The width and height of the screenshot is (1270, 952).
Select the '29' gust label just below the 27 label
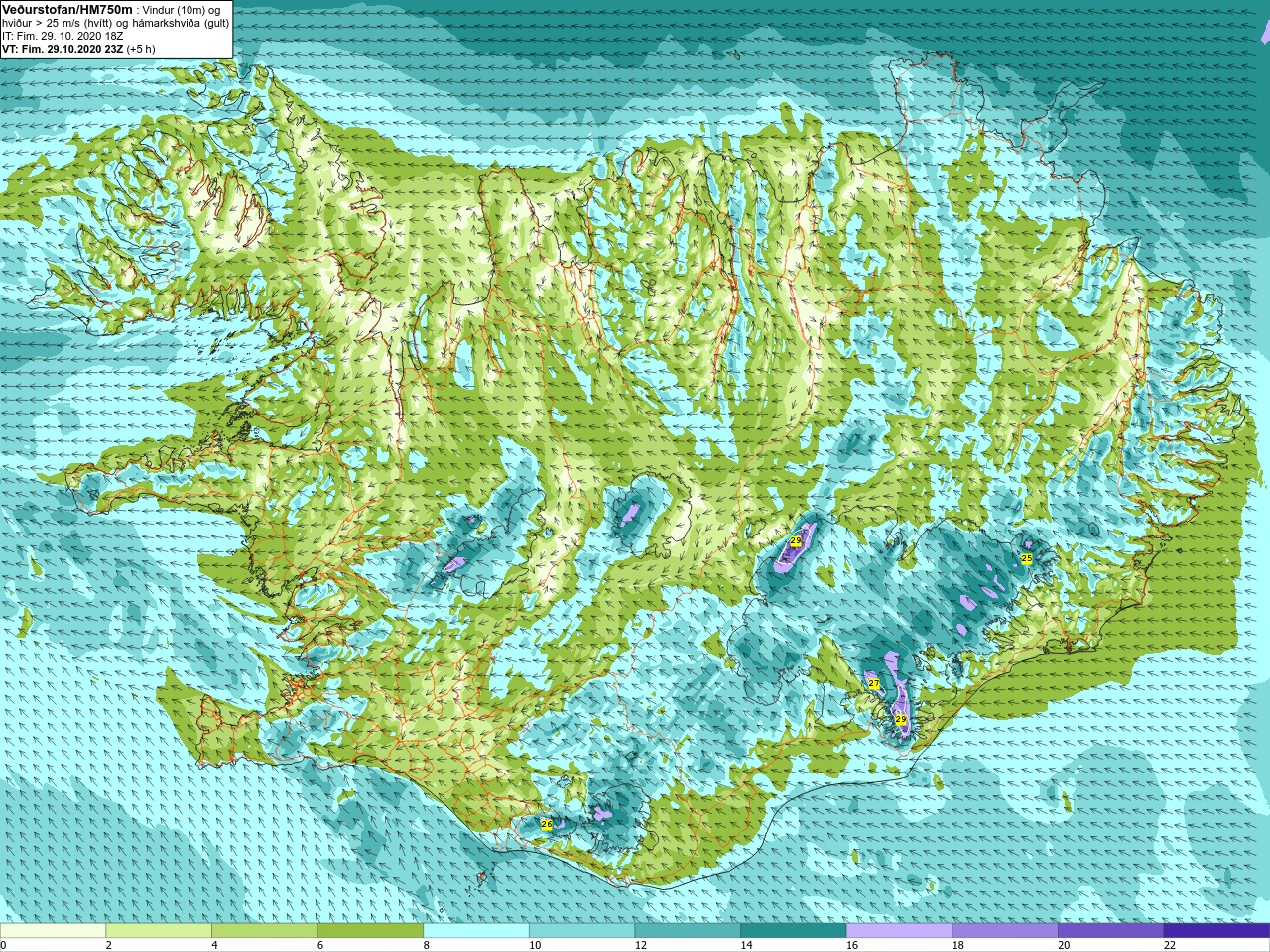pos(900,719)
